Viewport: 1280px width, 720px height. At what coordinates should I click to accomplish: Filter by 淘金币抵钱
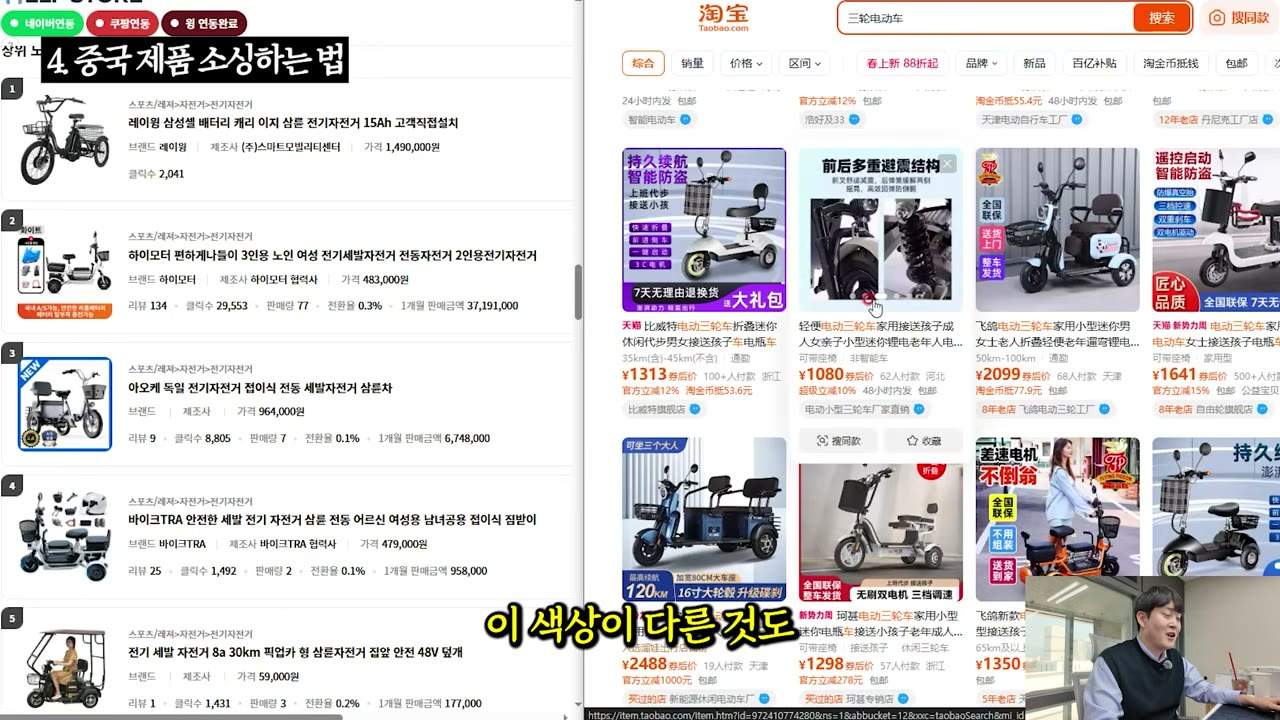(1170, 63)
